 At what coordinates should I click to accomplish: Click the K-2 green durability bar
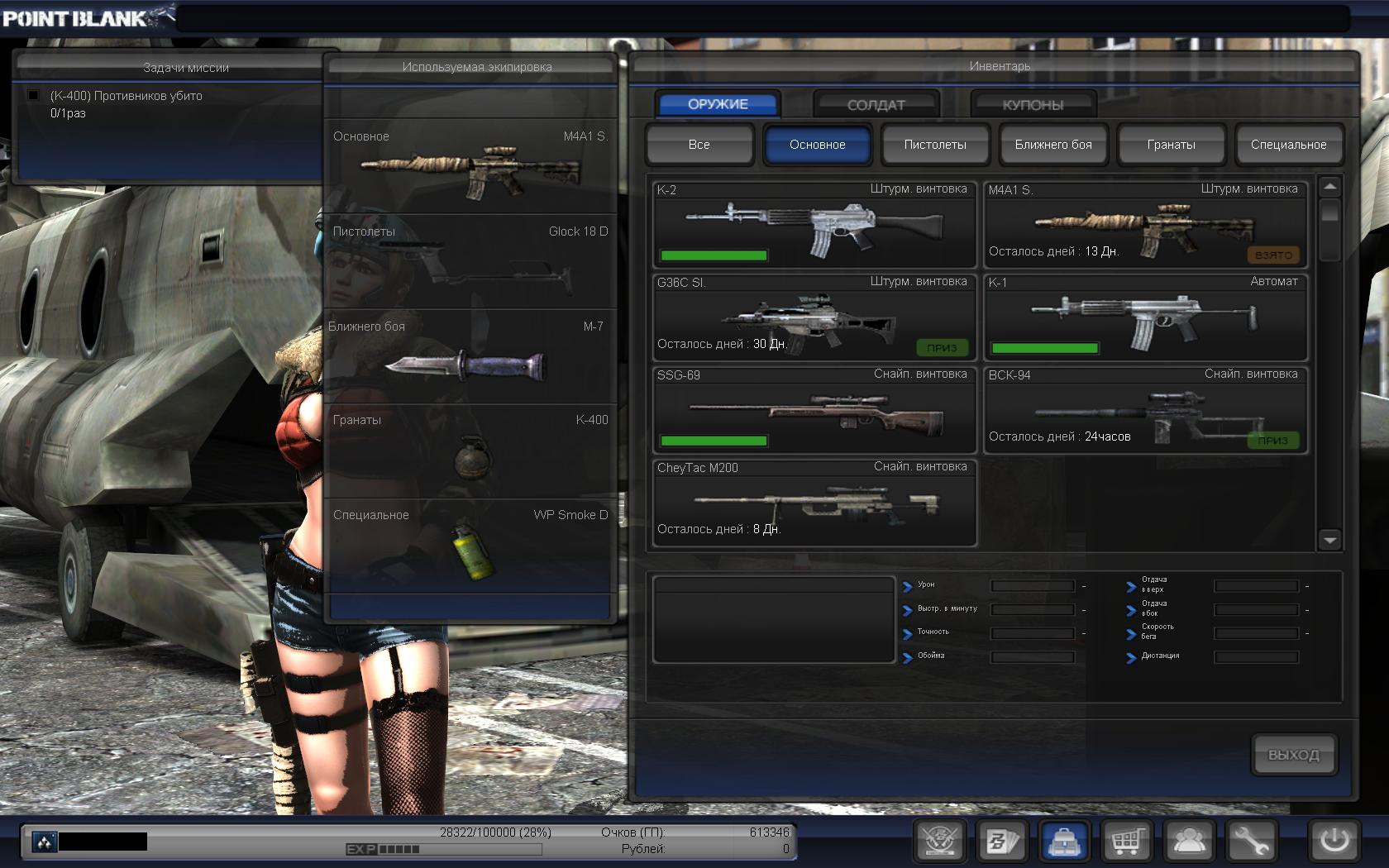714,255
